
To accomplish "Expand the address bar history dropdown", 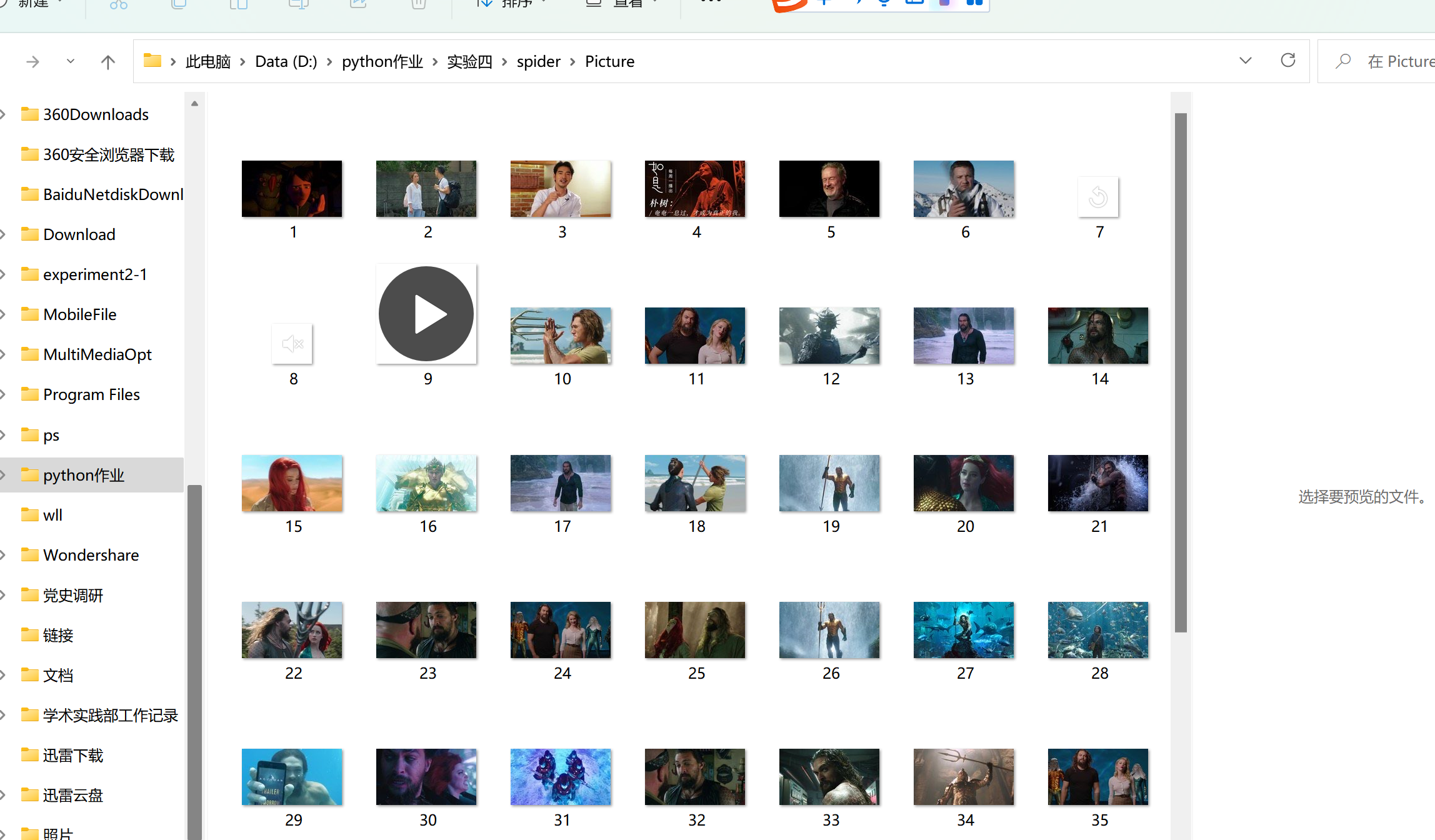I will tap(1245, 61).
